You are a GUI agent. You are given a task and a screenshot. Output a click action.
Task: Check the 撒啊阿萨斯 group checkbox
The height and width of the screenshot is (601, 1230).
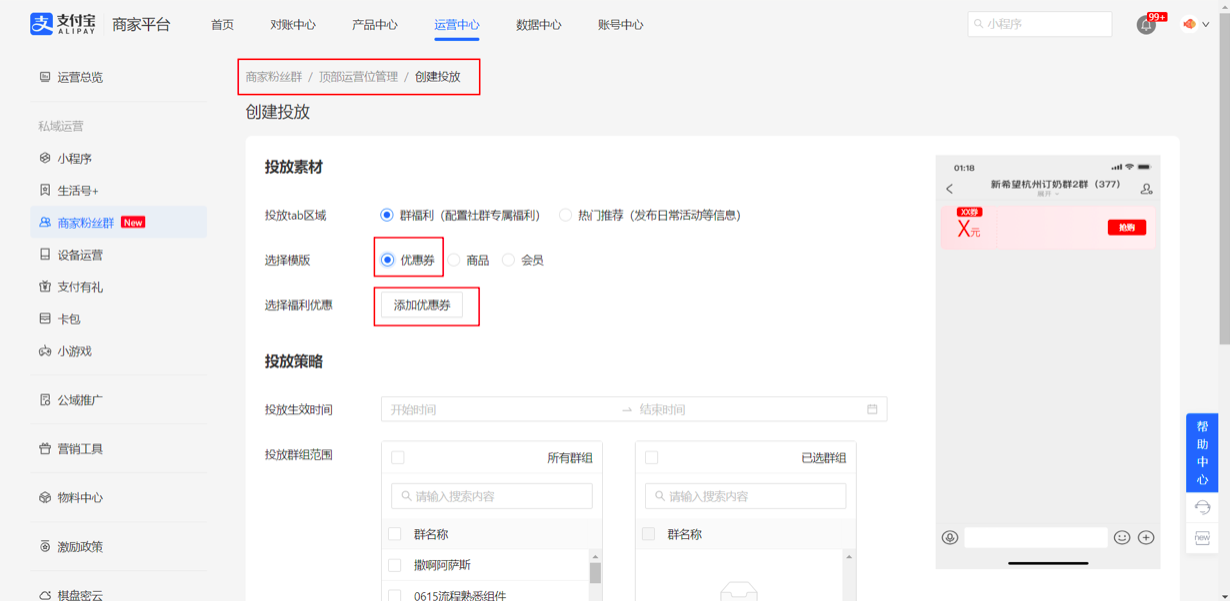tap(395, 565)
